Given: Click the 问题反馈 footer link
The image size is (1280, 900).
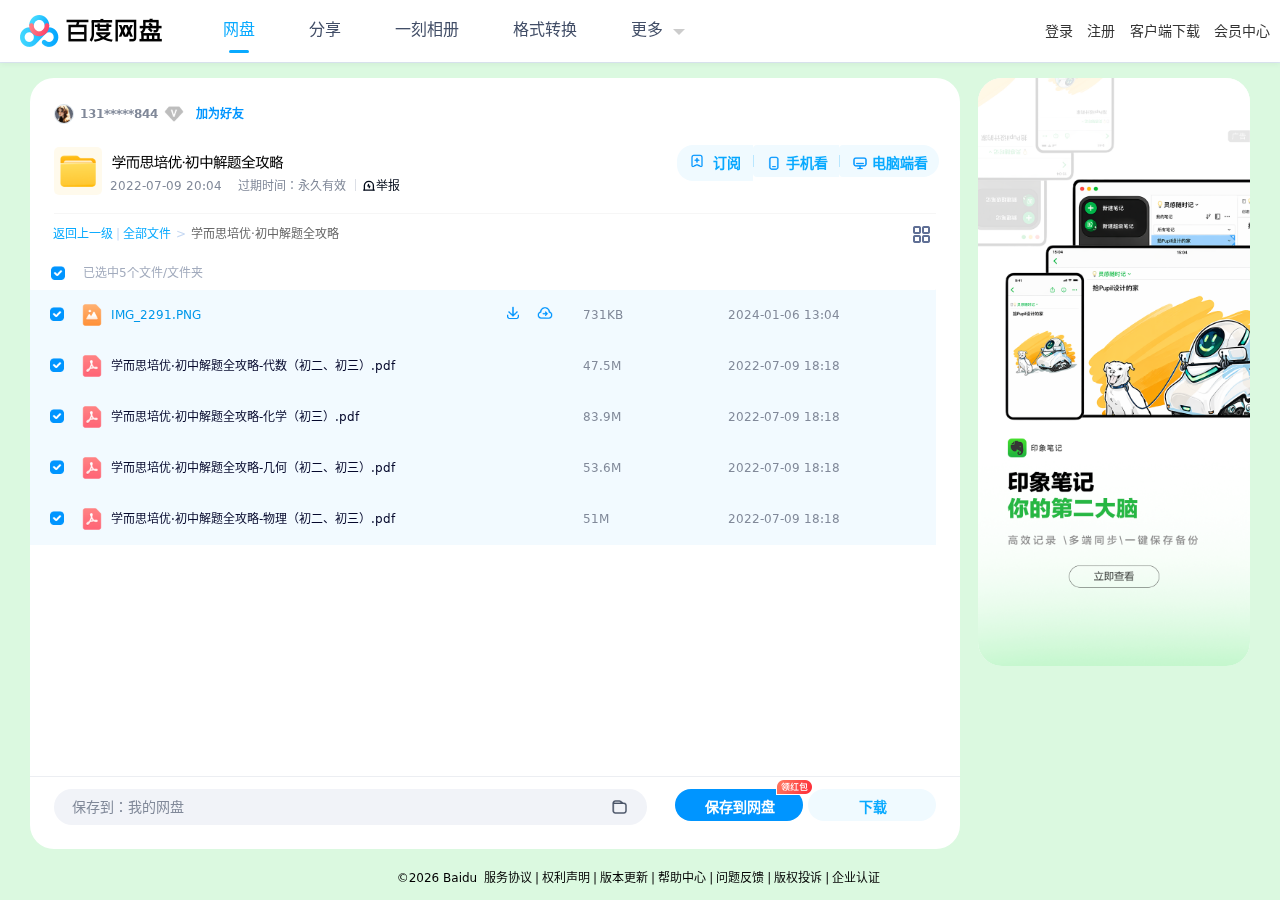Looking at the screenshot, I should point(740,878).
